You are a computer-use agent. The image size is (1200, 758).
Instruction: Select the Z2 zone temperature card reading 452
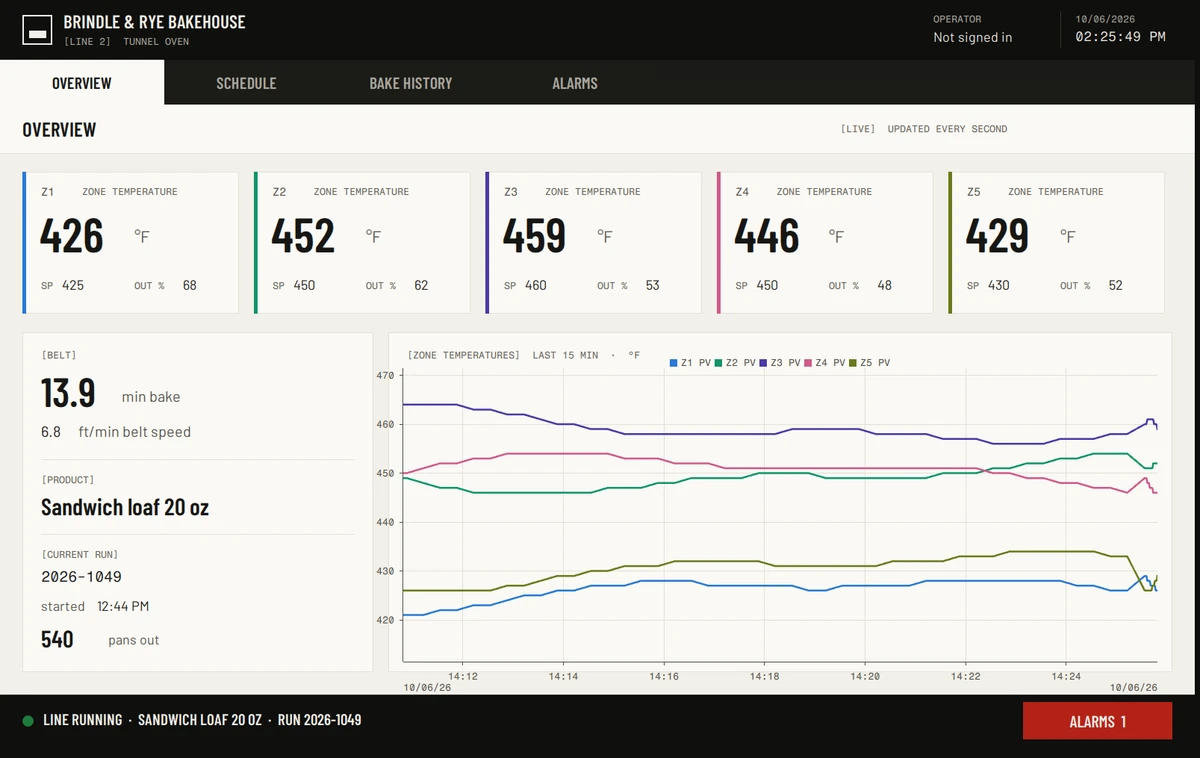point(362,243)
